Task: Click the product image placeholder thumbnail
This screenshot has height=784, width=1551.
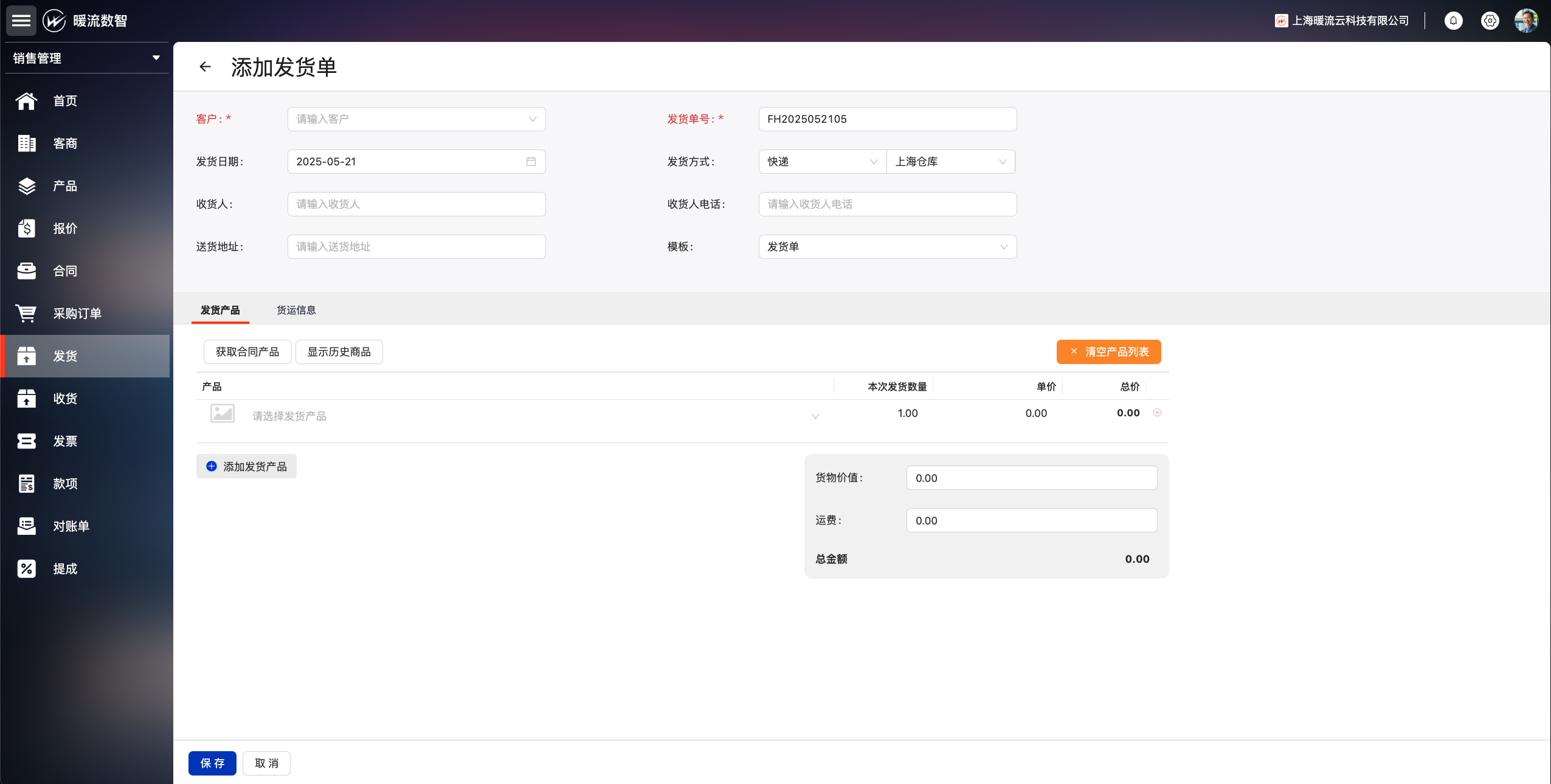Action: click(222, 414)
